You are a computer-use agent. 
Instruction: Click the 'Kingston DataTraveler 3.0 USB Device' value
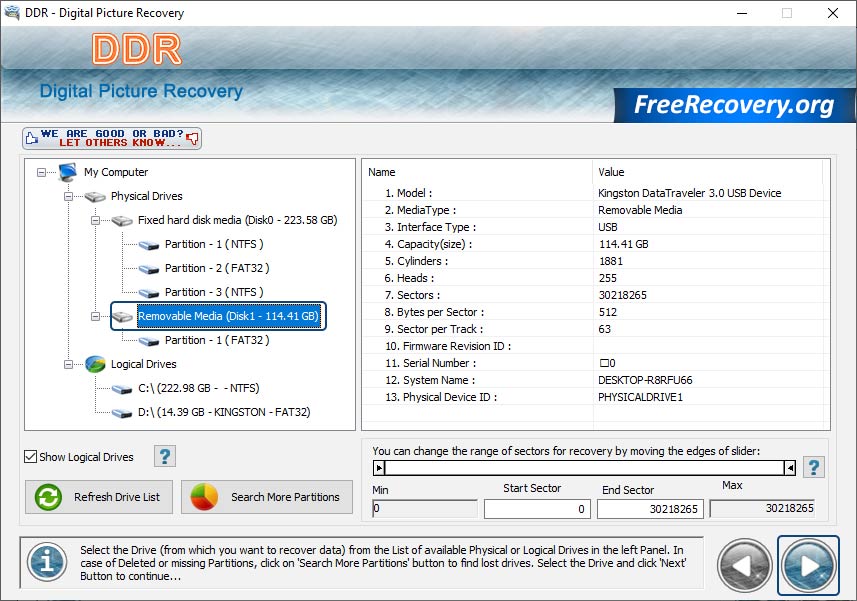coord(689,193)
